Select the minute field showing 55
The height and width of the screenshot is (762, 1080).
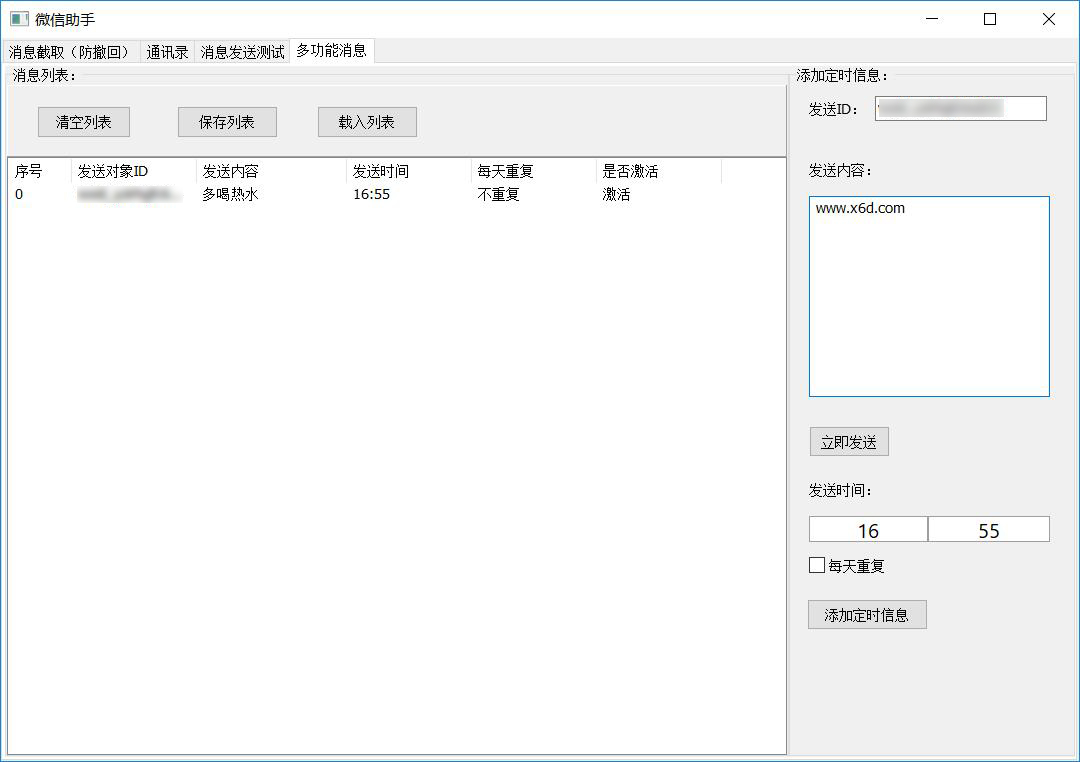click(989, 529)
